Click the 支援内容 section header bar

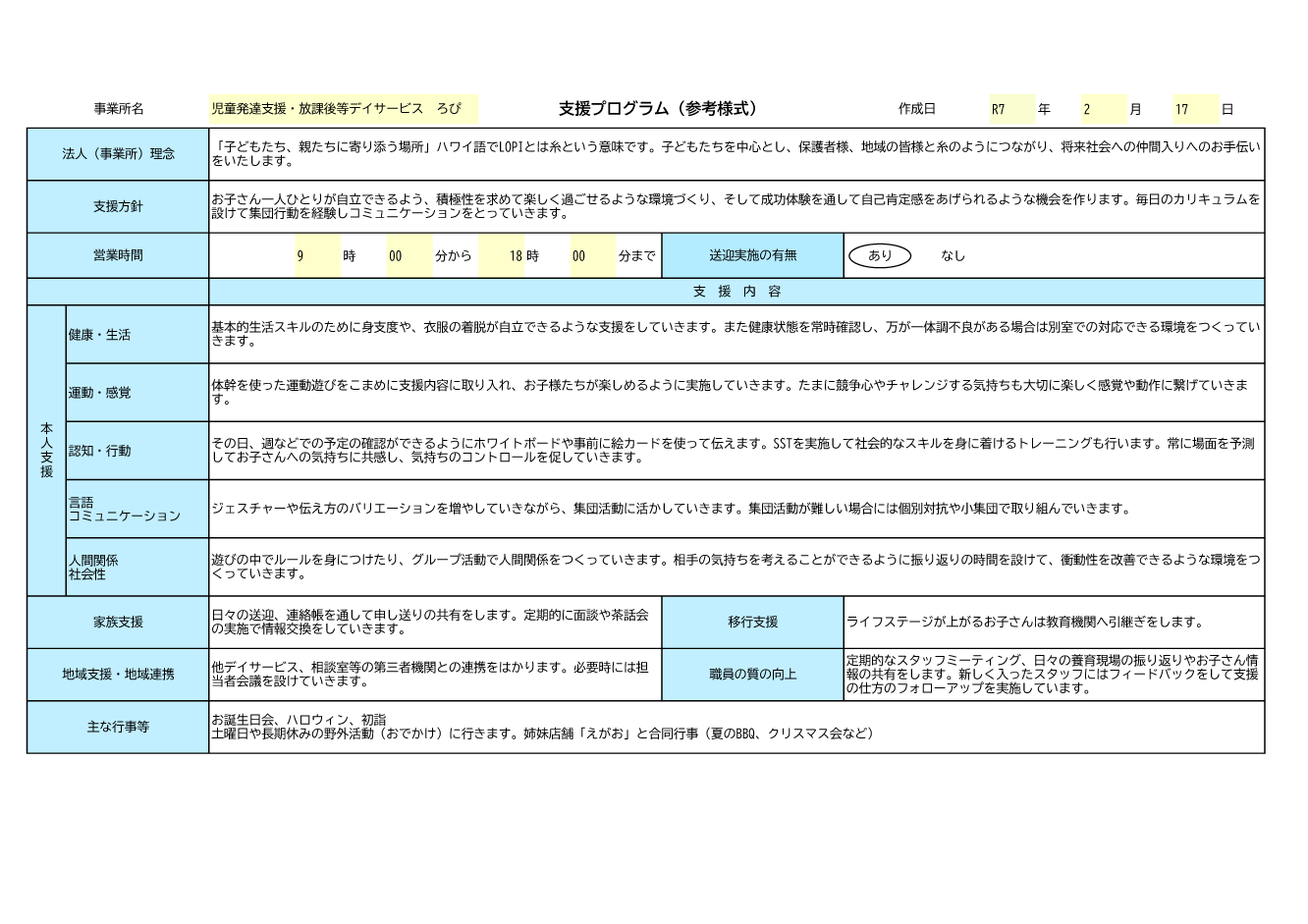click(736, 292)
